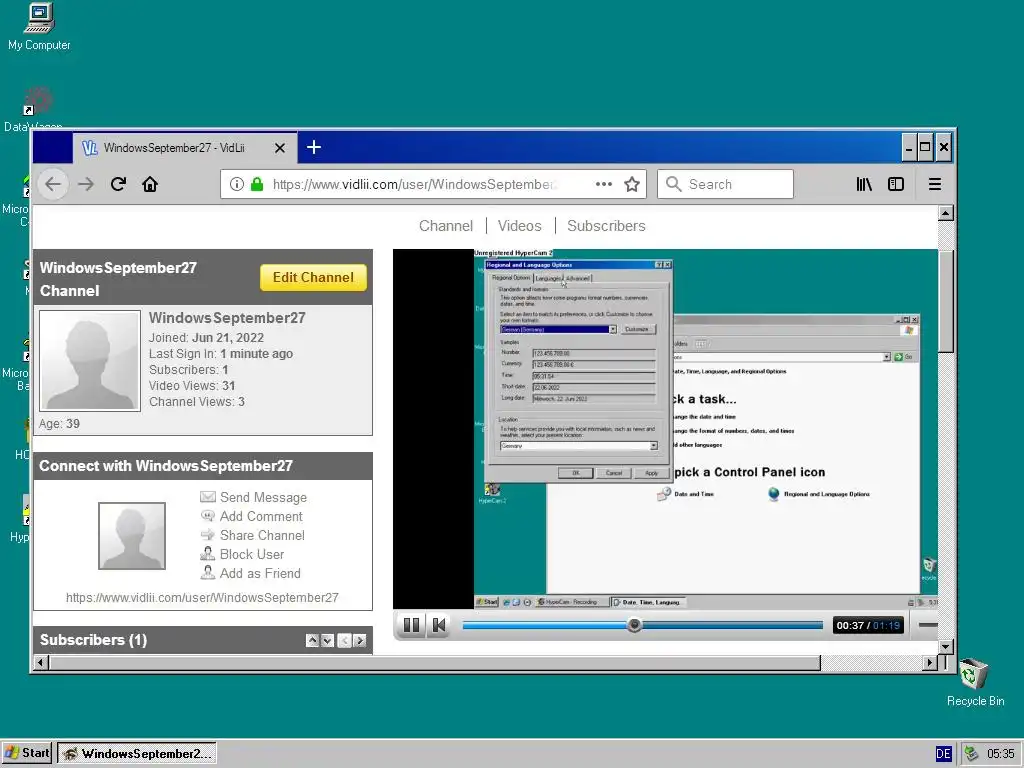Click the page scroll down arrow
The height and width of the screenshot is (768, 1024).
click(946, 647)
